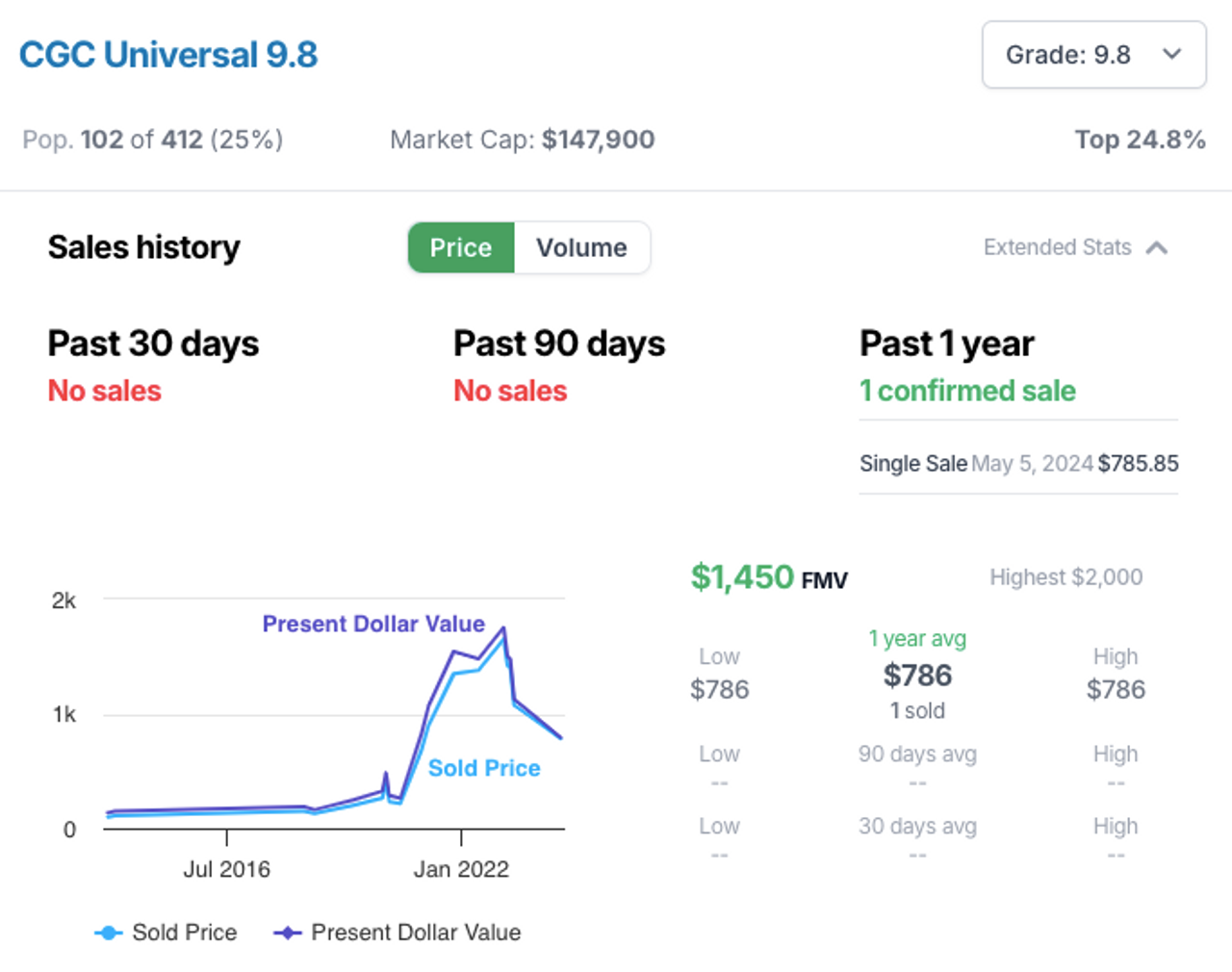The width and height of the screenshot is (1232, 972).
Task: Click the chevron in the Grade dropdown
Action: [x=1171, y=54]
